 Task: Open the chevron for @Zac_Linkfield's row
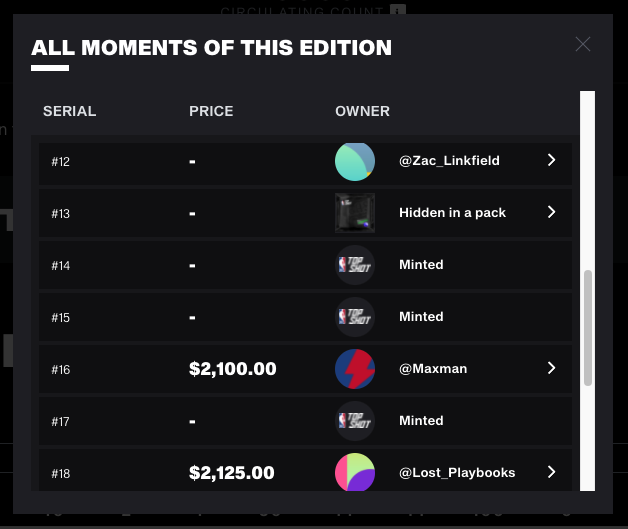pyautogui.click(x=552, y=160)
